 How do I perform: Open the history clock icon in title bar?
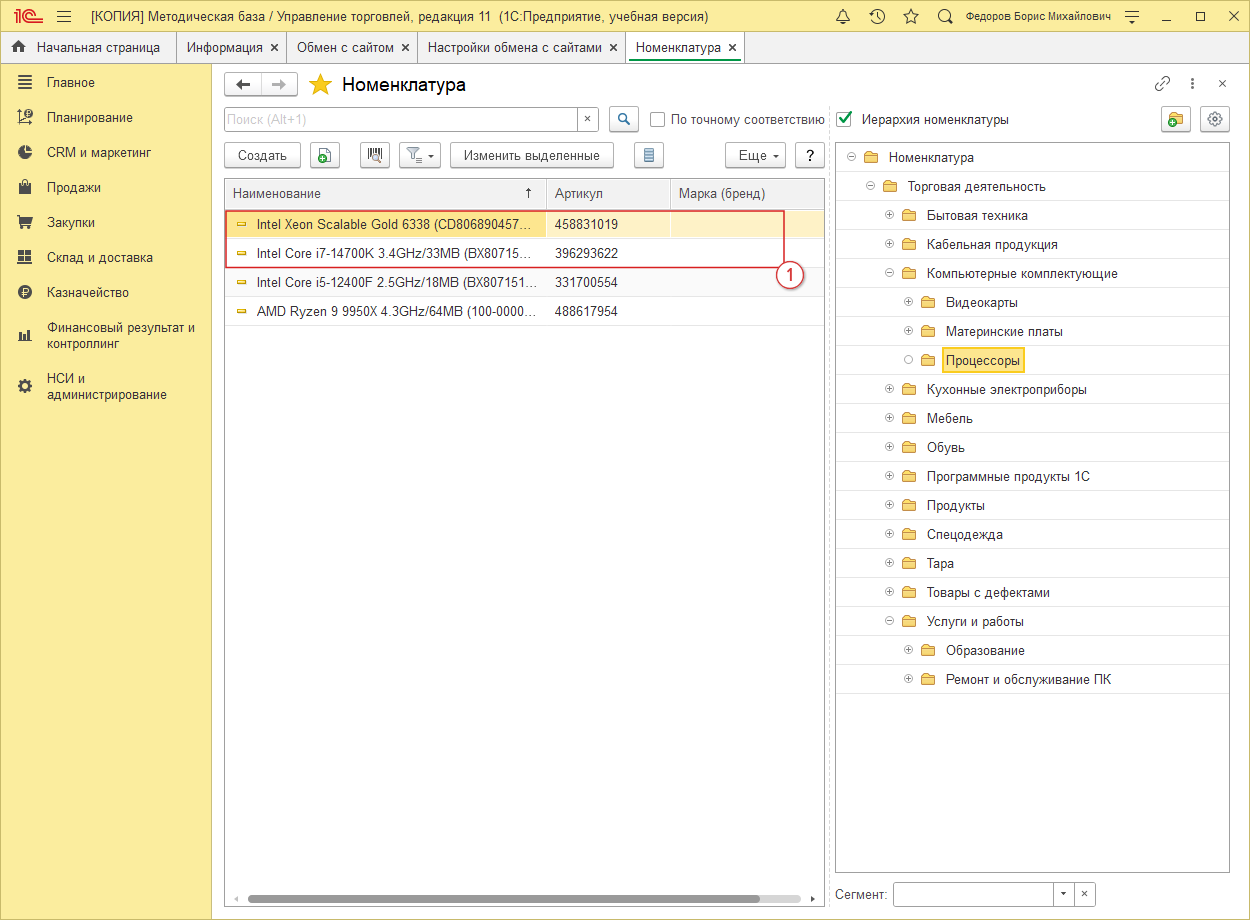877,17
